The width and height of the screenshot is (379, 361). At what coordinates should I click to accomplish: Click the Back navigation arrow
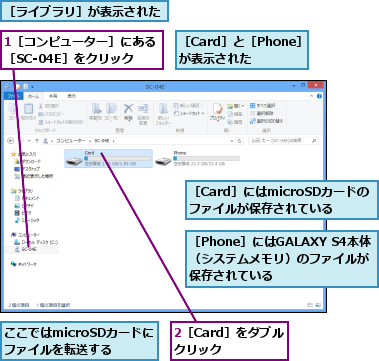(11, 141)
